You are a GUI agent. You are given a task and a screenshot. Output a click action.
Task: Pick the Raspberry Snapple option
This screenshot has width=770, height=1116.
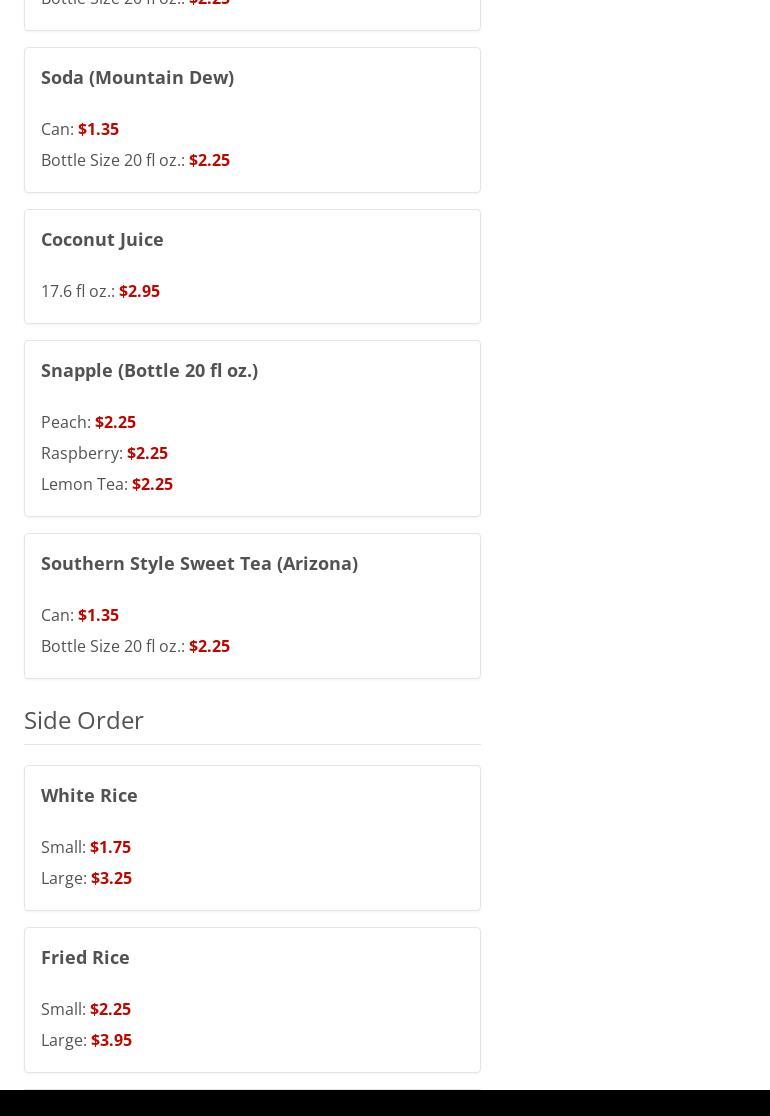point(104,453)
